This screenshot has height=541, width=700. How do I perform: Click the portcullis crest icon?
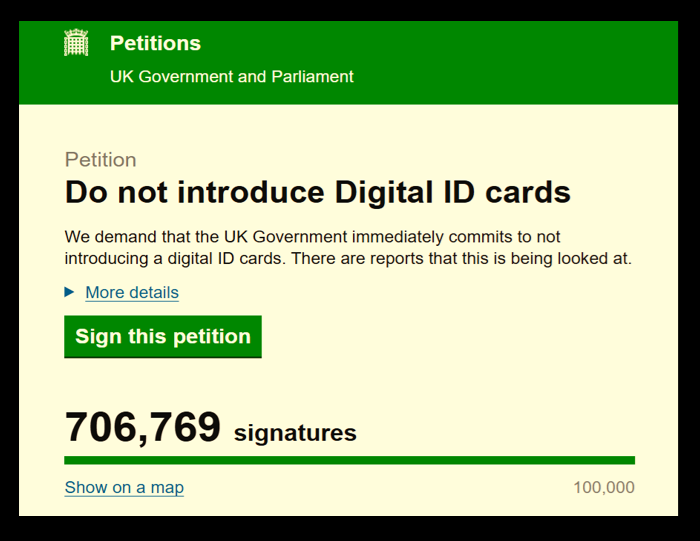coord(76,43)
